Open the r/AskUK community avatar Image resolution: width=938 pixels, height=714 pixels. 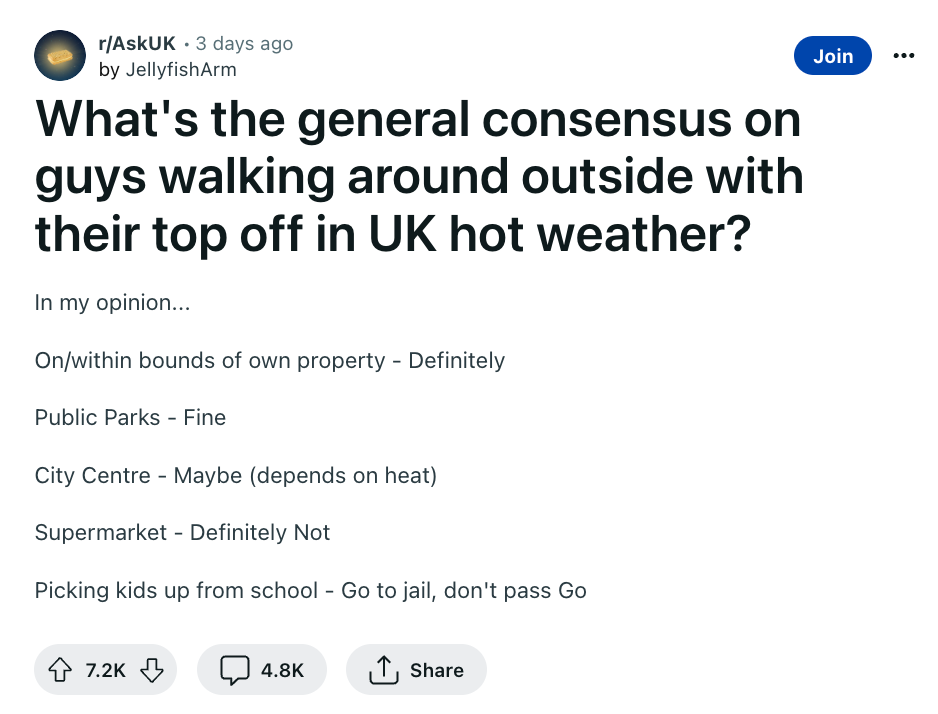[60, 55]
